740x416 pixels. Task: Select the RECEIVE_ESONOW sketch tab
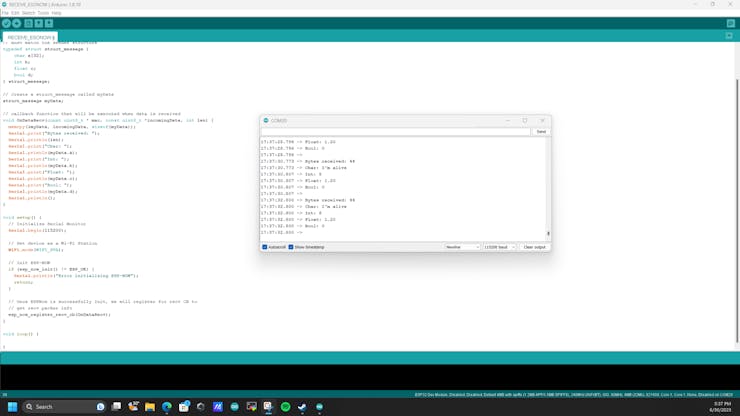pos(30,37)
